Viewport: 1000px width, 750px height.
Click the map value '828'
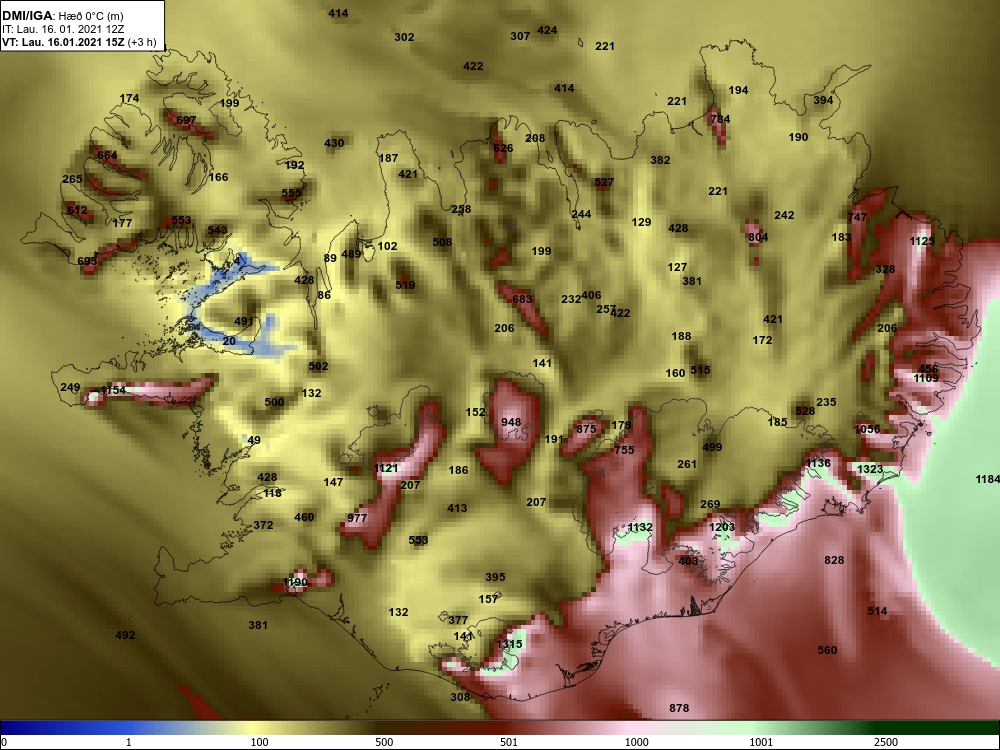(x=834, y=560)
